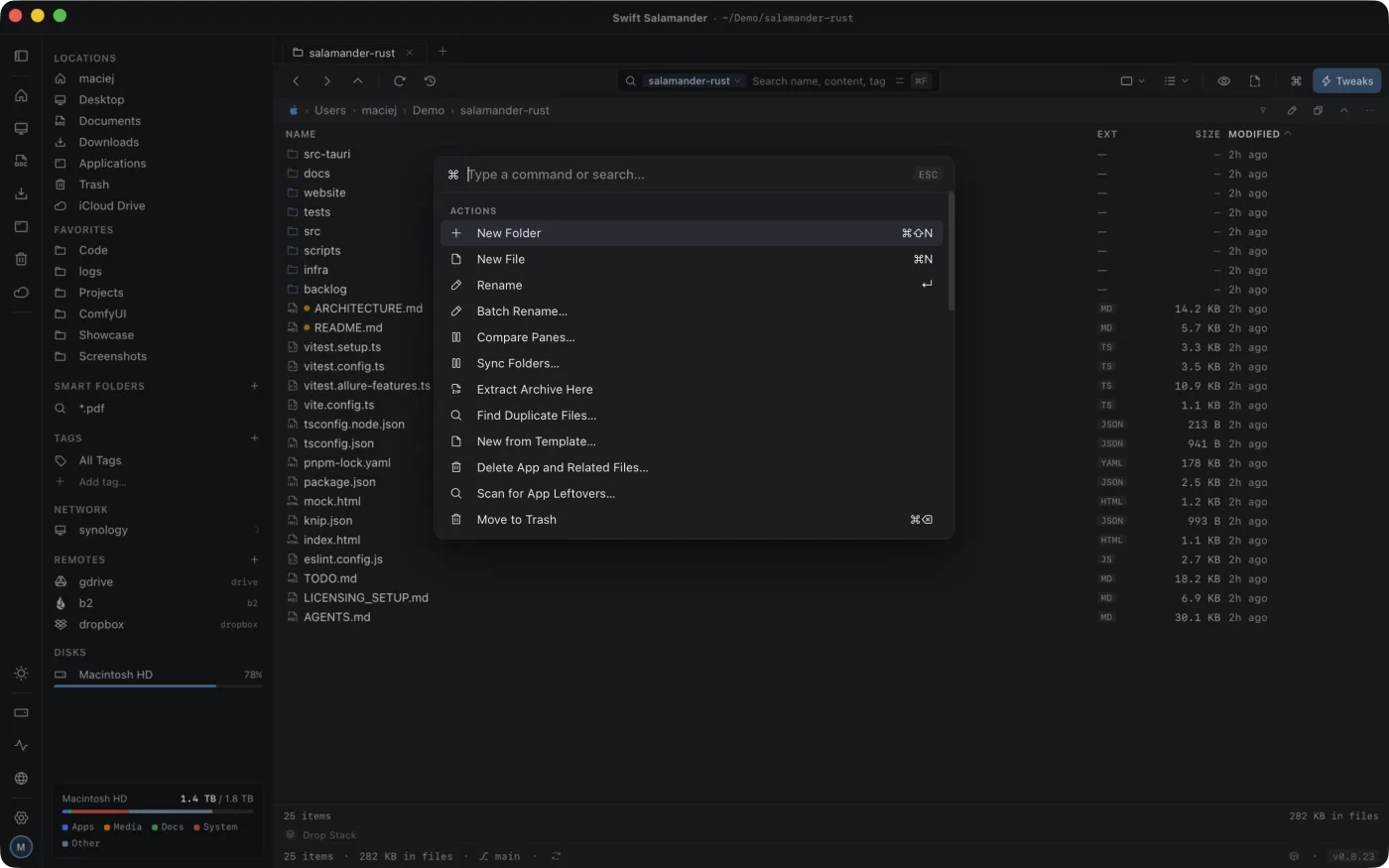Select Batch Rename... action

(692, 311)
